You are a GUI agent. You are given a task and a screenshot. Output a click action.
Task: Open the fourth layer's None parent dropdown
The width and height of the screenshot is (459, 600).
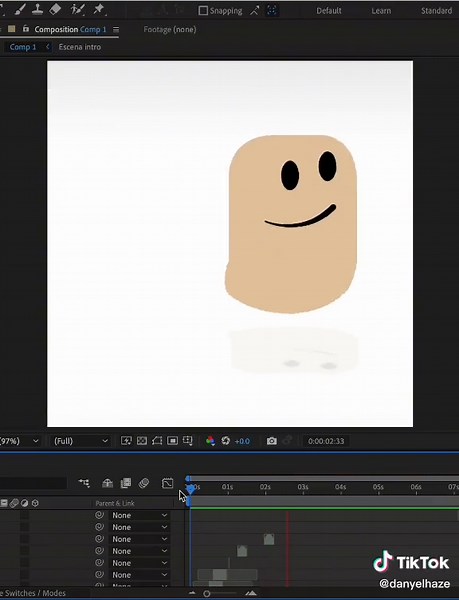pos(139,551)
